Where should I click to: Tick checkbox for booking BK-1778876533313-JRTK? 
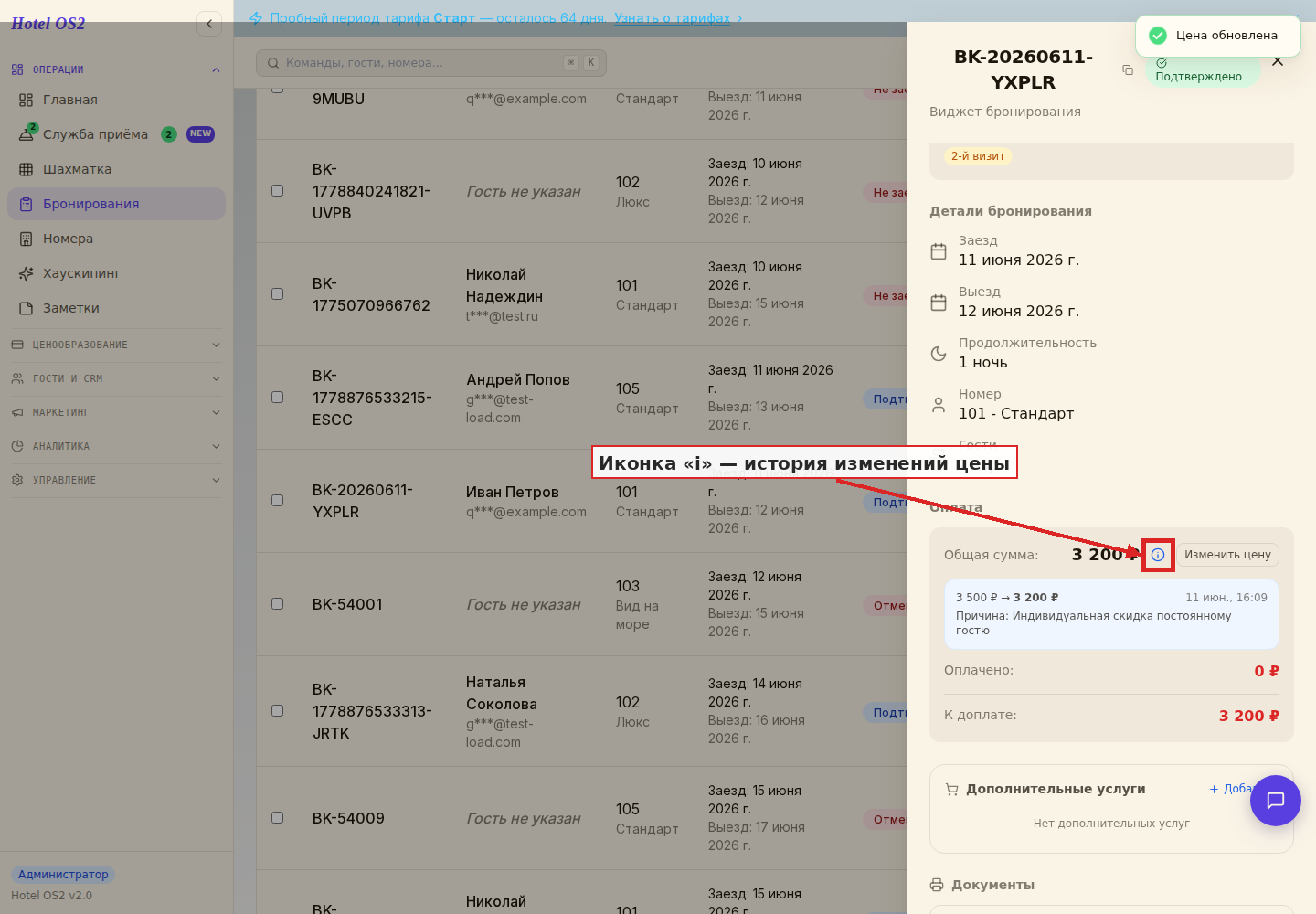coord(277,711)
